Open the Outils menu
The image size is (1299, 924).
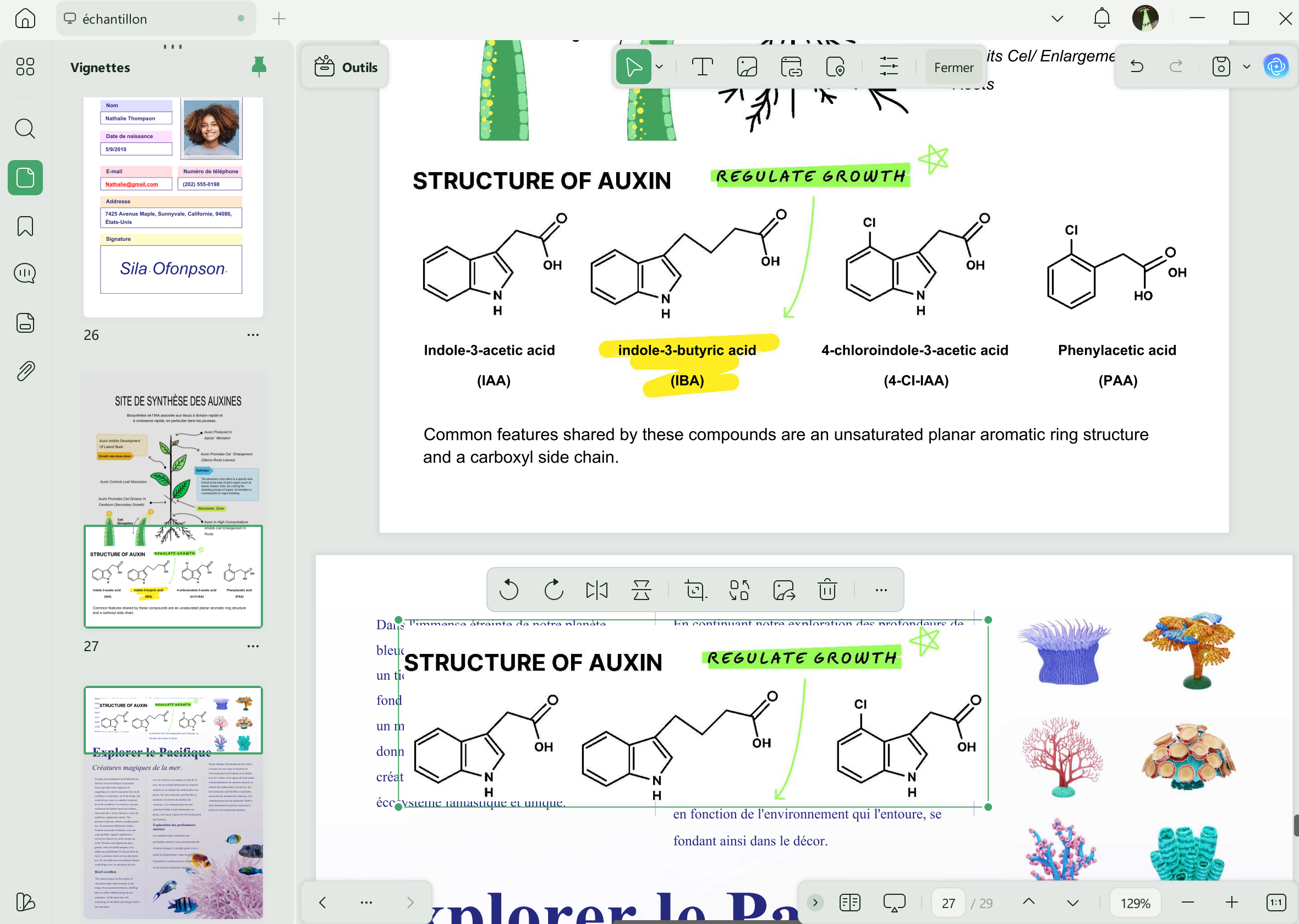[346, 67]
